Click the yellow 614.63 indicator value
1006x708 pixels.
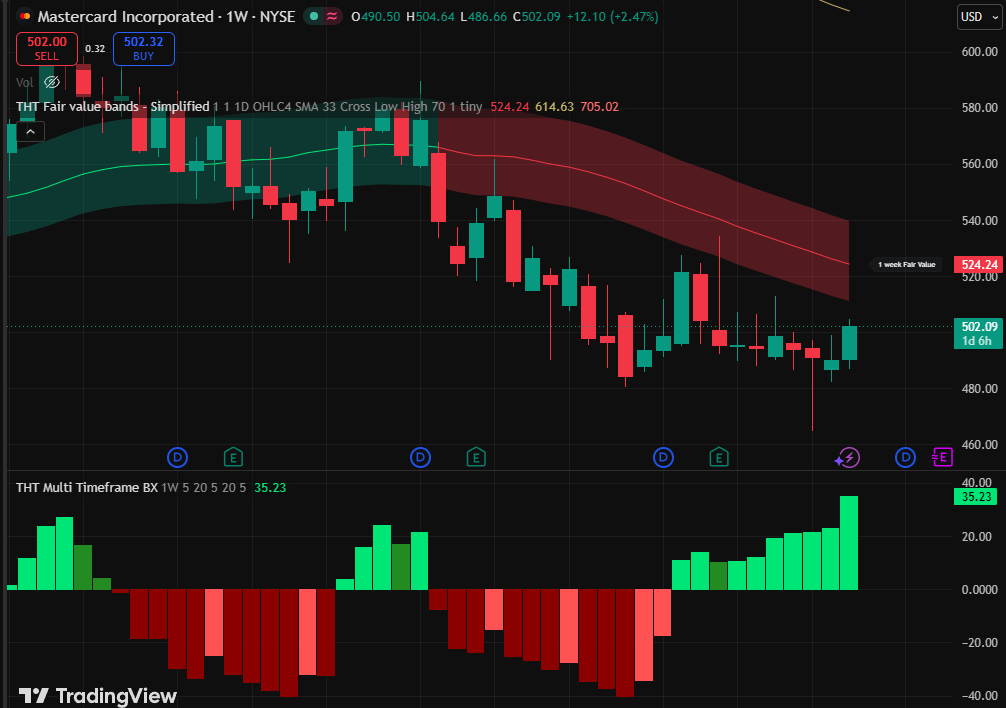pyautogui.click(x=554, y=106)
